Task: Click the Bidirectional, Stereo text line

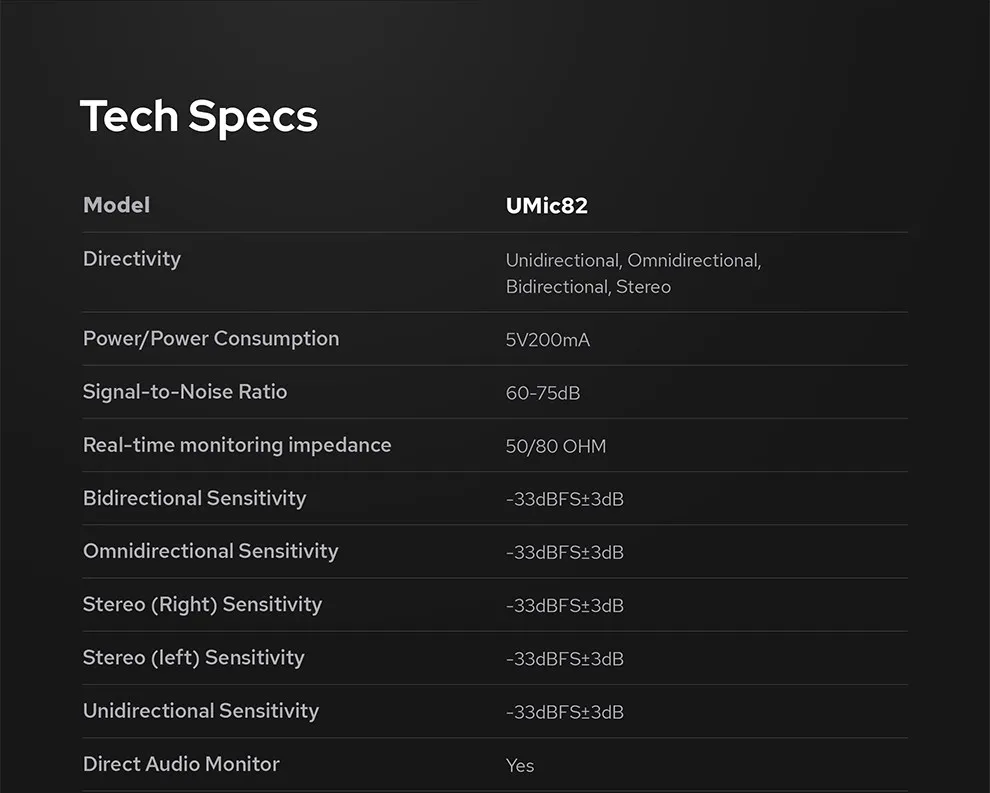Action: point(588,287)
